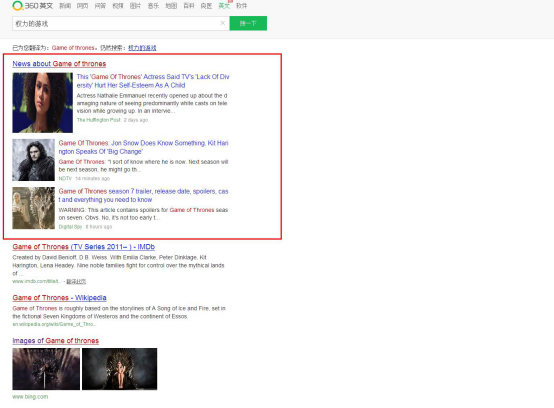554x408 pixels.
Task: Open the 百科 encyclopedia tab
Action: pos(189,6)
